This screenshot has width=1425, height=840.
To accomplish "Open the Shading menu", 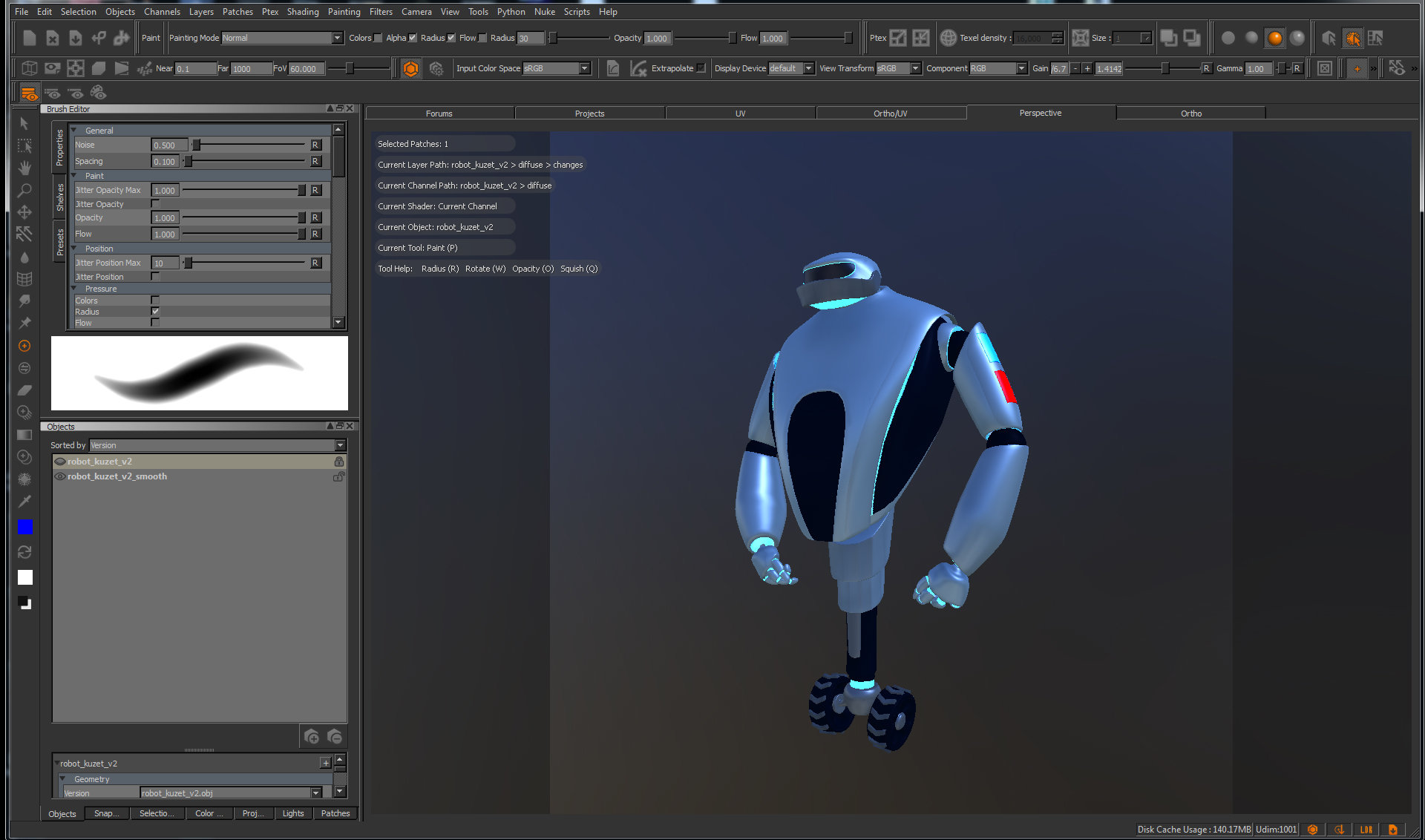I will click(303, 11).
